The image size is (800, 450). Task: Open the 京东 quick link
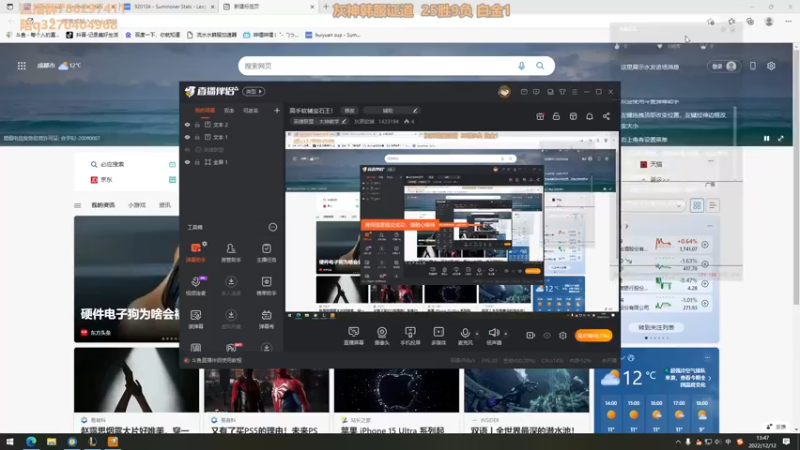click(102, 180)
